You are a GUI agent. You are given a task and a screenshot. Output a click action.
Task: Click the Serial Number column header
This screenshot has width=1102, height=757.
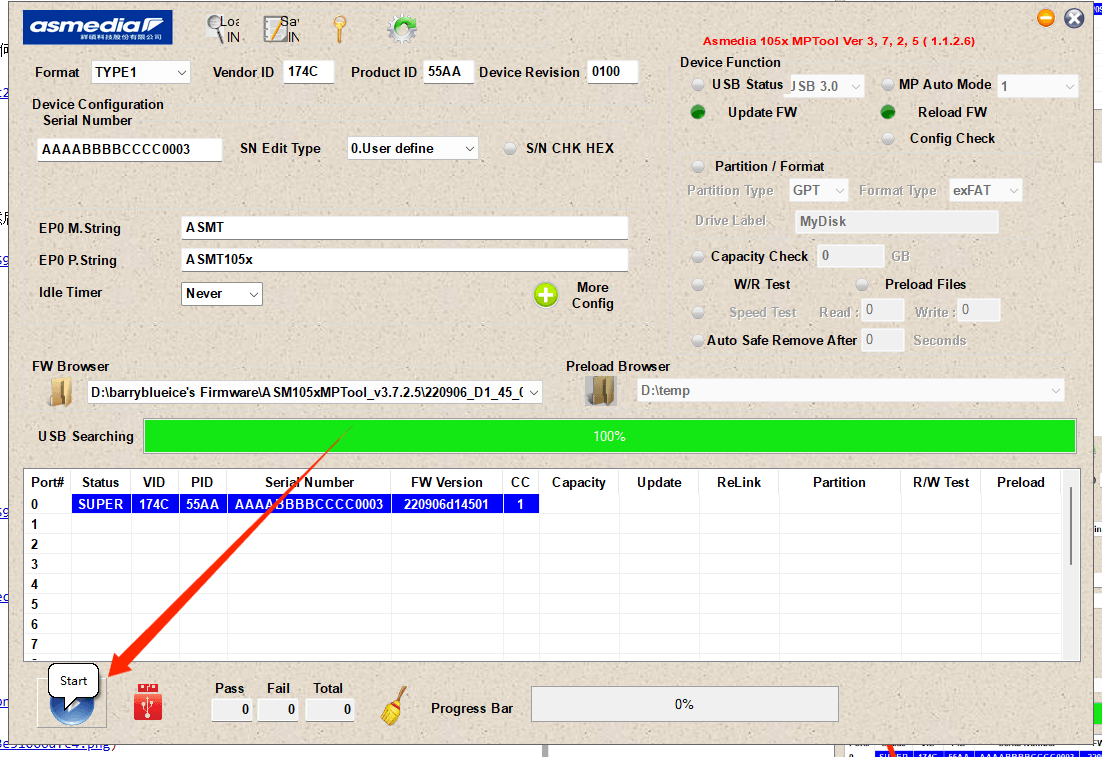click(309, 482)
